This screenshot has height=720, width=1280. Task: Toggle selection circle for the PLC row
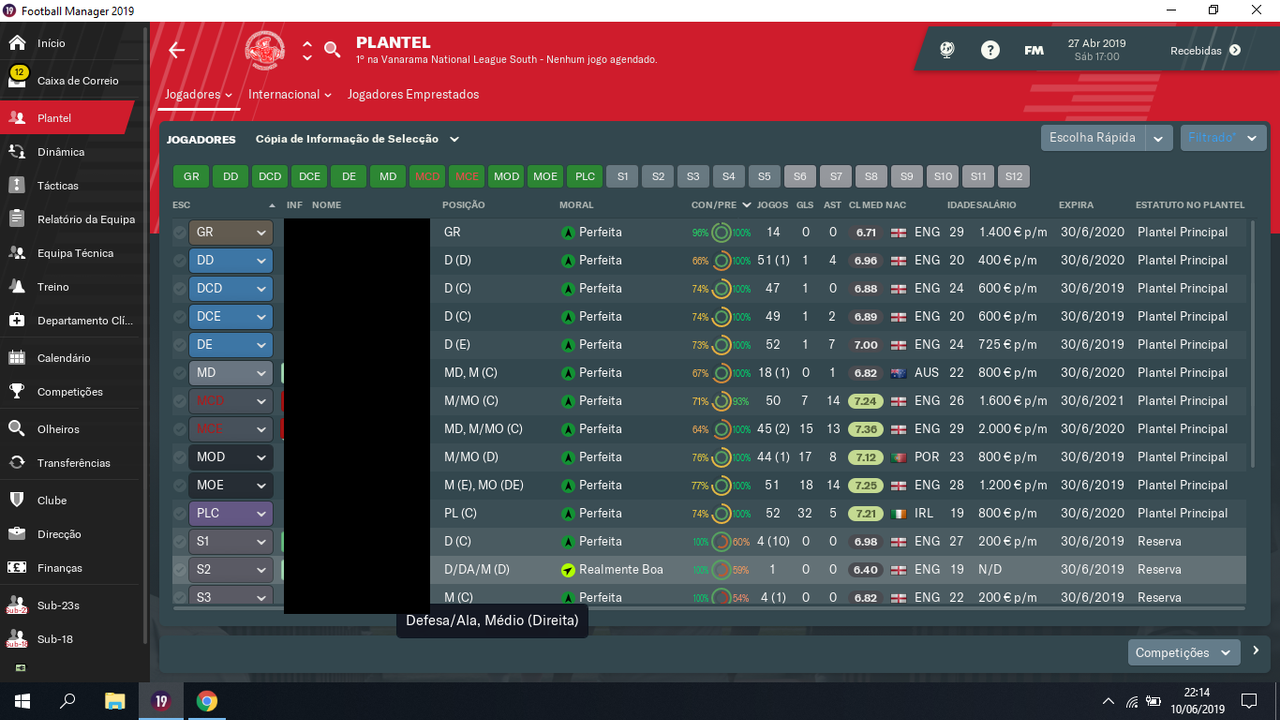point(179,513)
